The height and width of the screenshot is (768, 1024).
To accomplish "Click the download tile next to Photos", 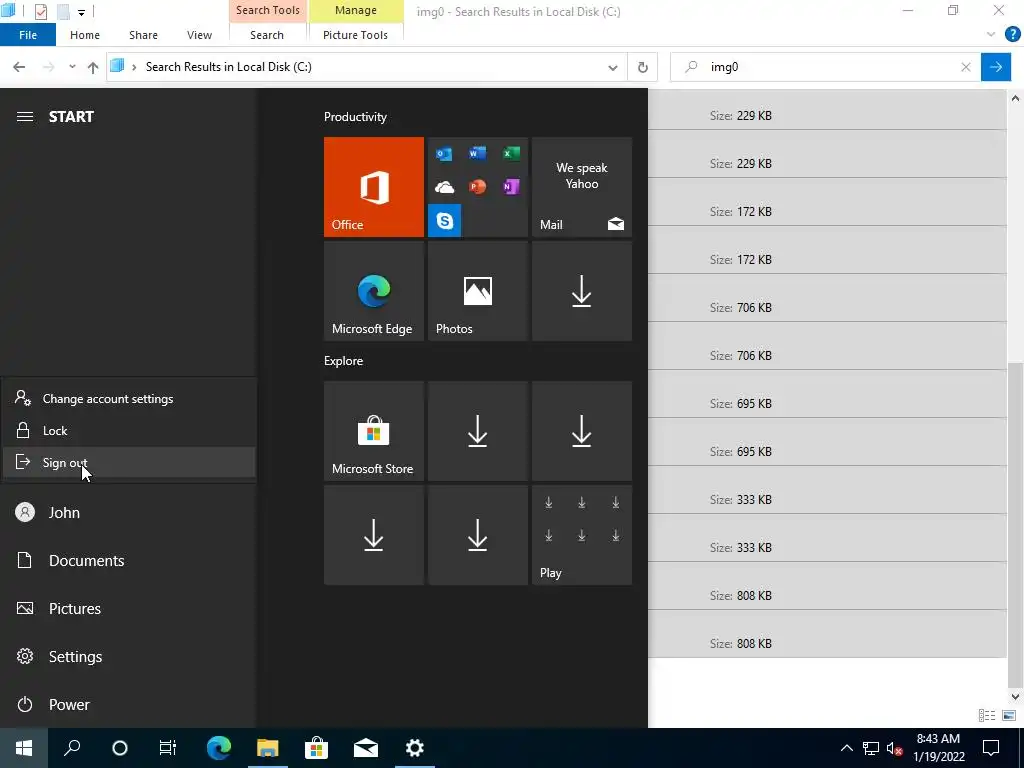I will 582,291.
